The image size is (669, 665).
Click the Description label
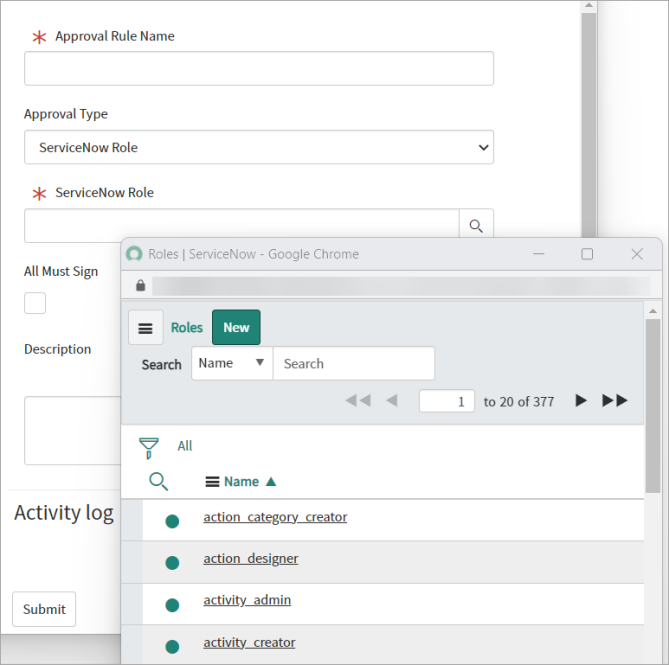pyautogui.click(x=58, y=349)
